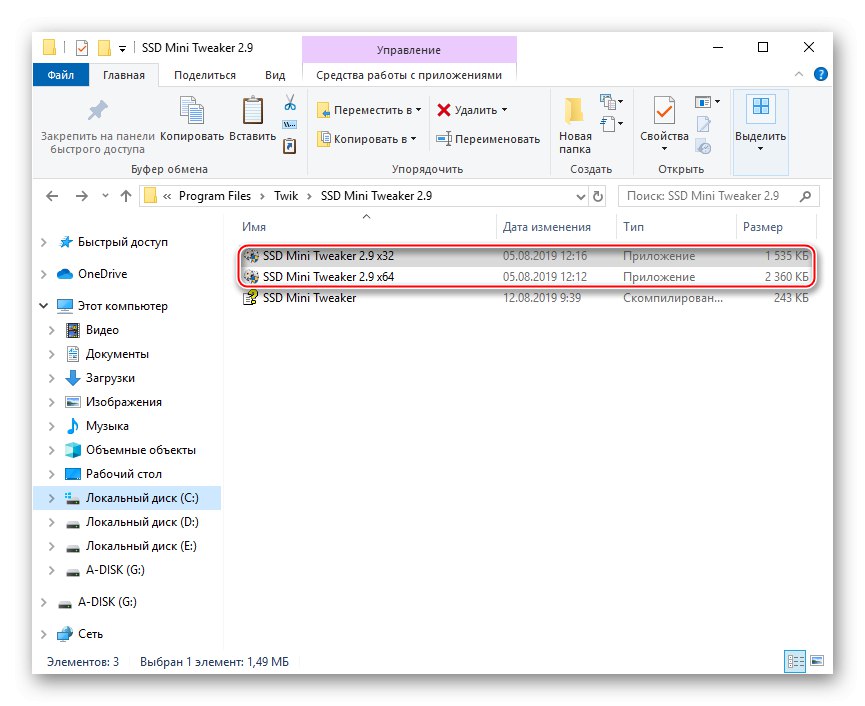The width and height of the screenshot is (865, 706).
Task: Refresh the folder view
Action: pos(597,196)
